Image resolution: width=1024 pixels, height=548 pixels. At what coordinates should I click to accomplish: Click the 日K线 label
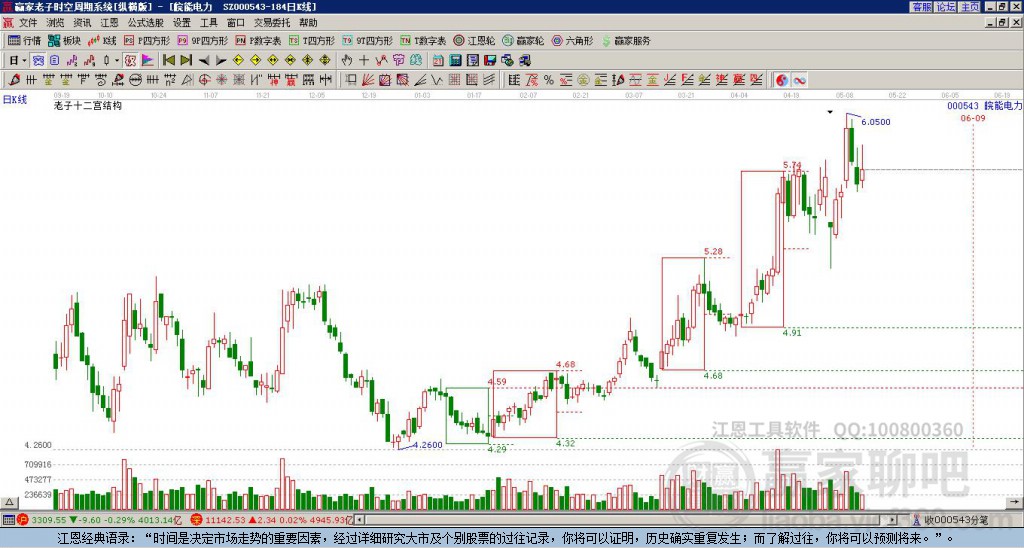click(x=15, y=100)
